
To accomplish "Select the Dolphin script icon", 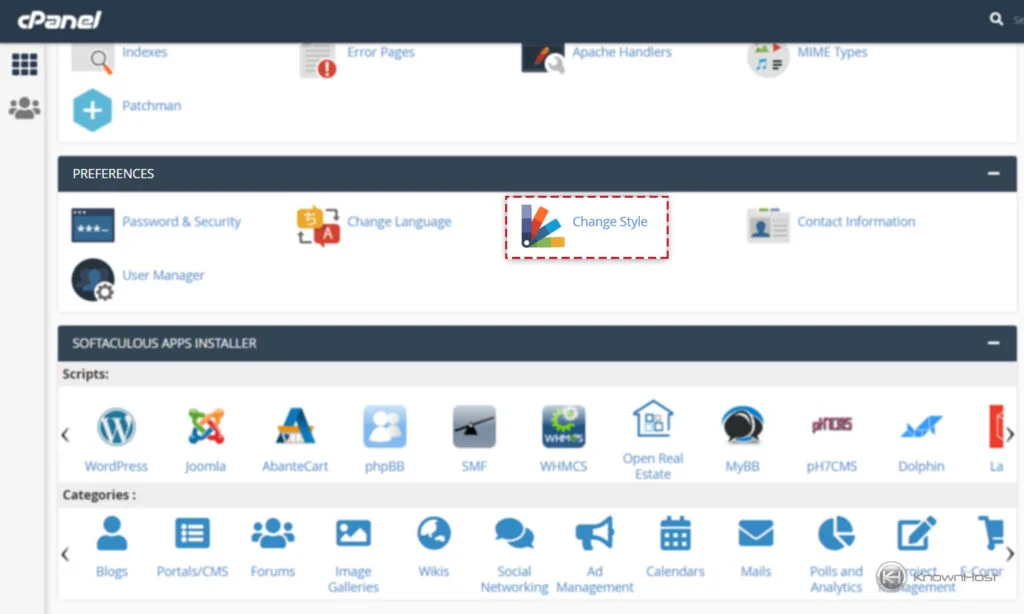I will point(921,427).
